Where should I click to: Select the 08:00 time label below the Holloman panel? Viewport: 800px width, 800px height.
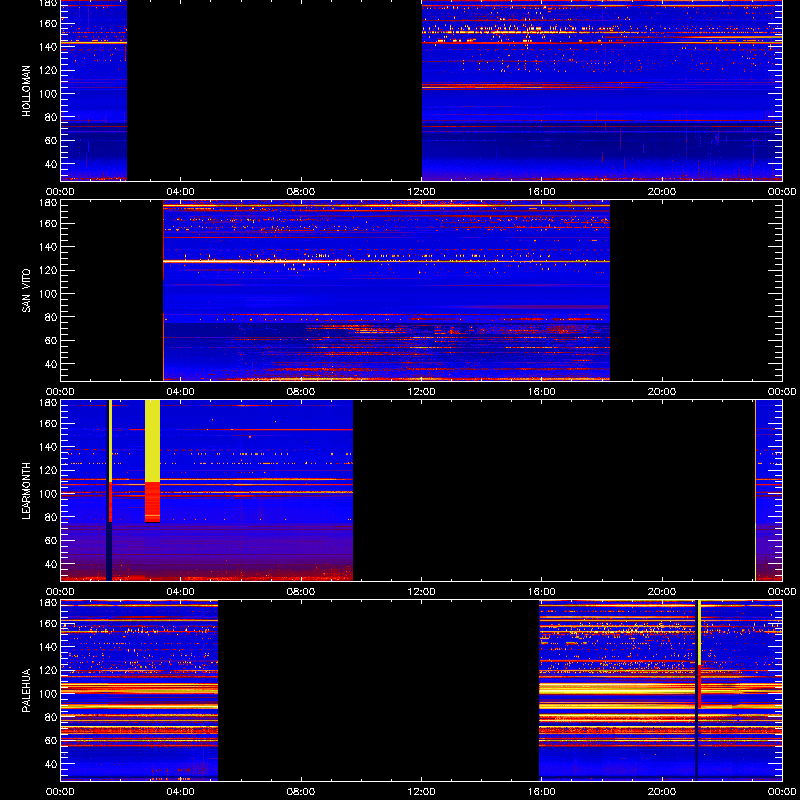coord(301,192)
